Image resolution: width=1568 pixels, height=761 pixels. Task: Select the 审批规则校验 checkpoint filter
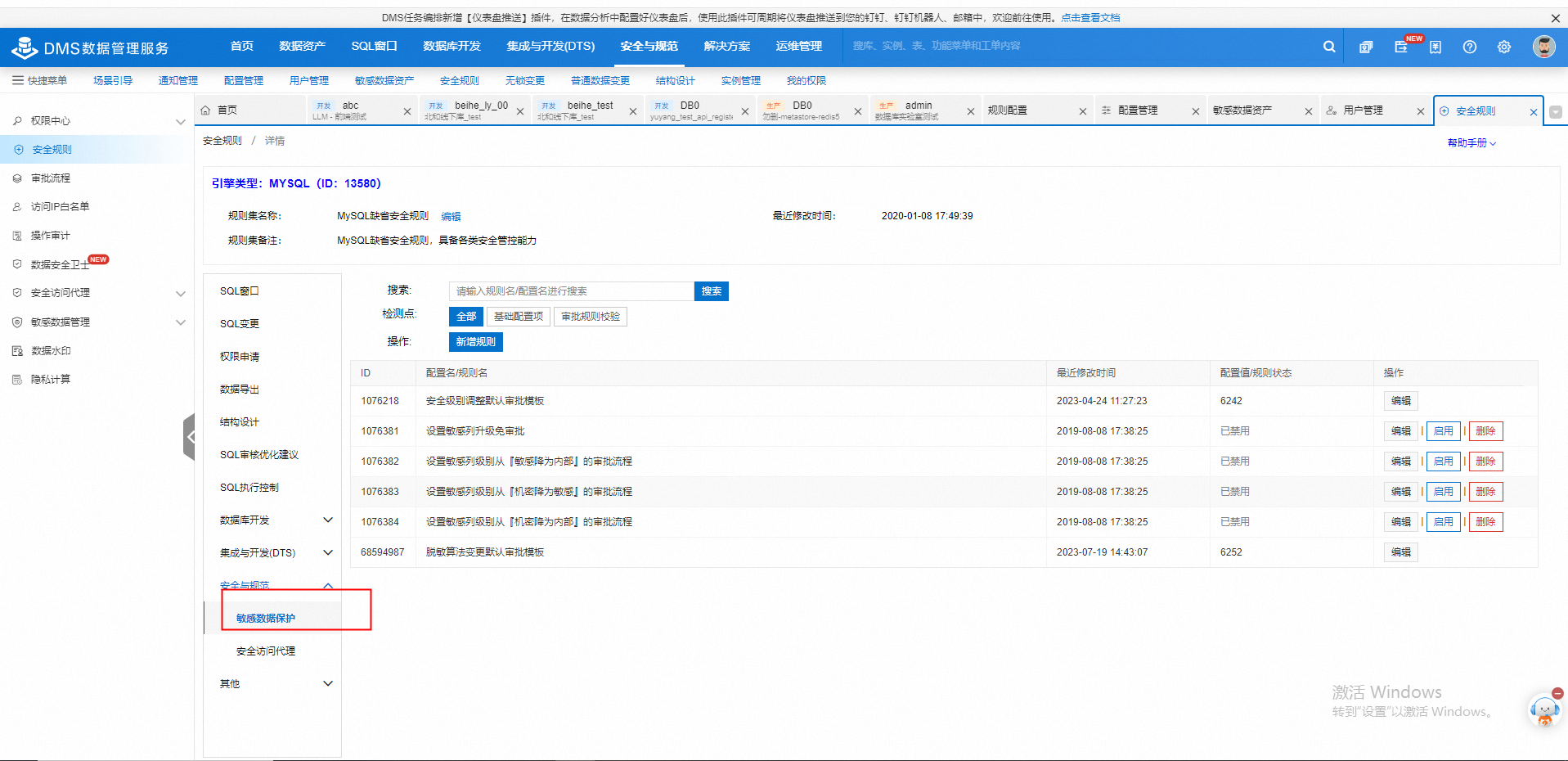(591, 317)
